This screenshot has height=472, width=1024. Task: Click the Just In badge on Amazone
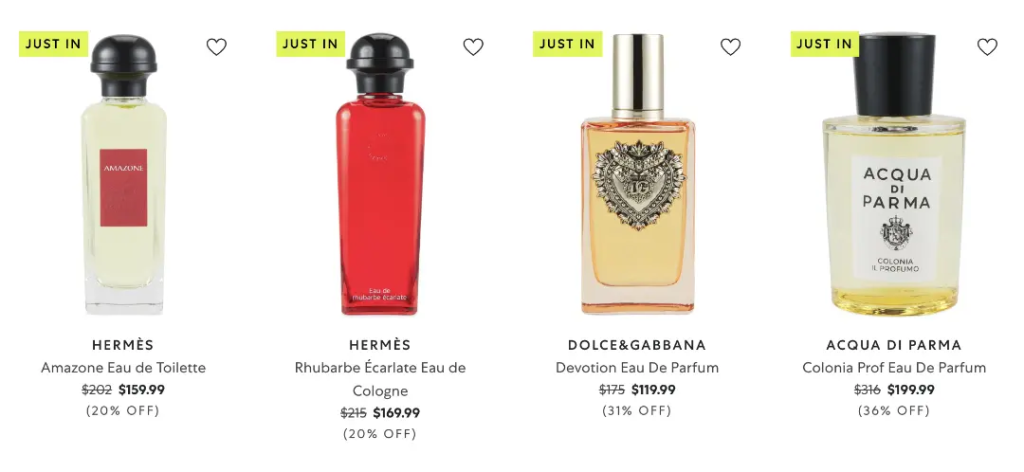point(54,44)
